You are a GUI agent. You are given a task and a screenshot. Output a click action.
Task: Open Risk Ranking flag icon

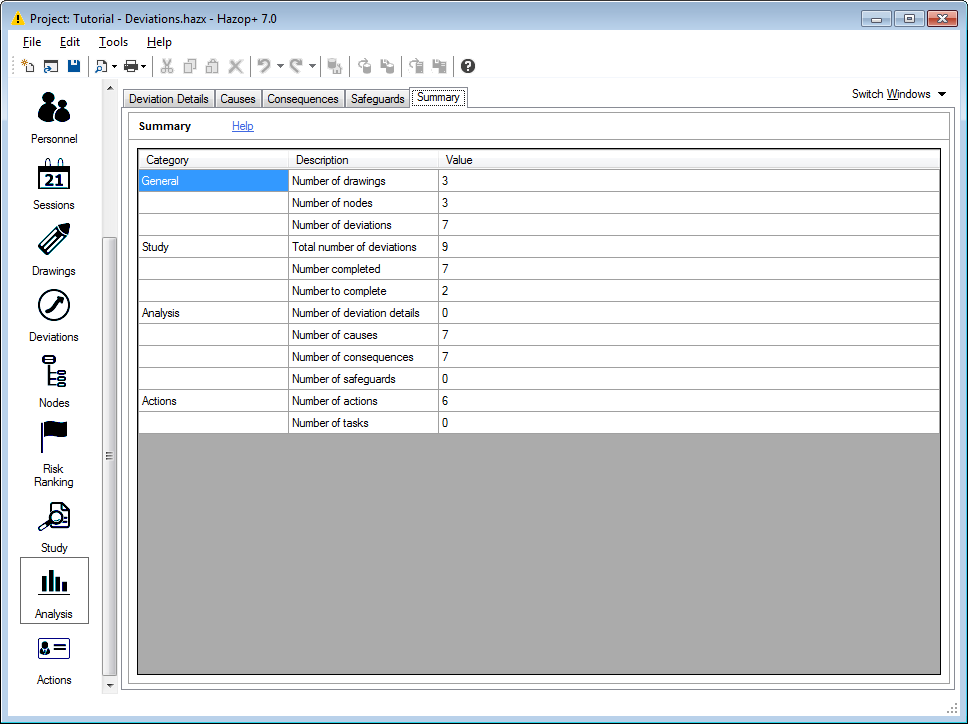[x=54, y=438]
